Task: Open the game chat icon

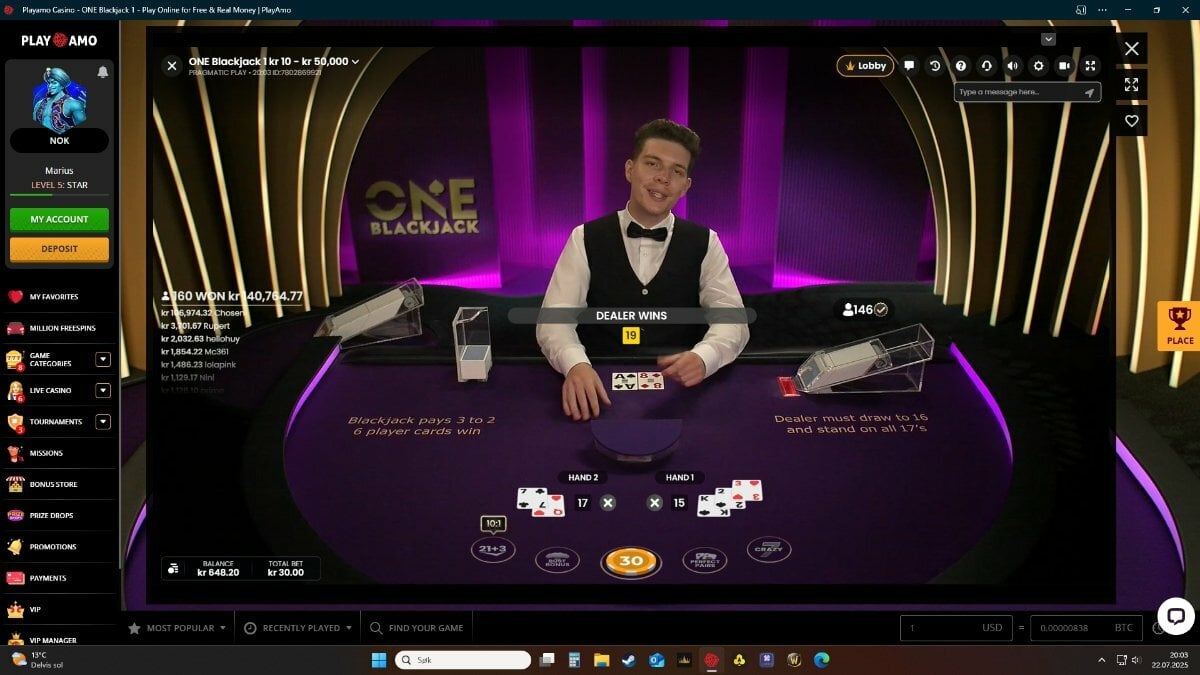Action: (909, 66)
